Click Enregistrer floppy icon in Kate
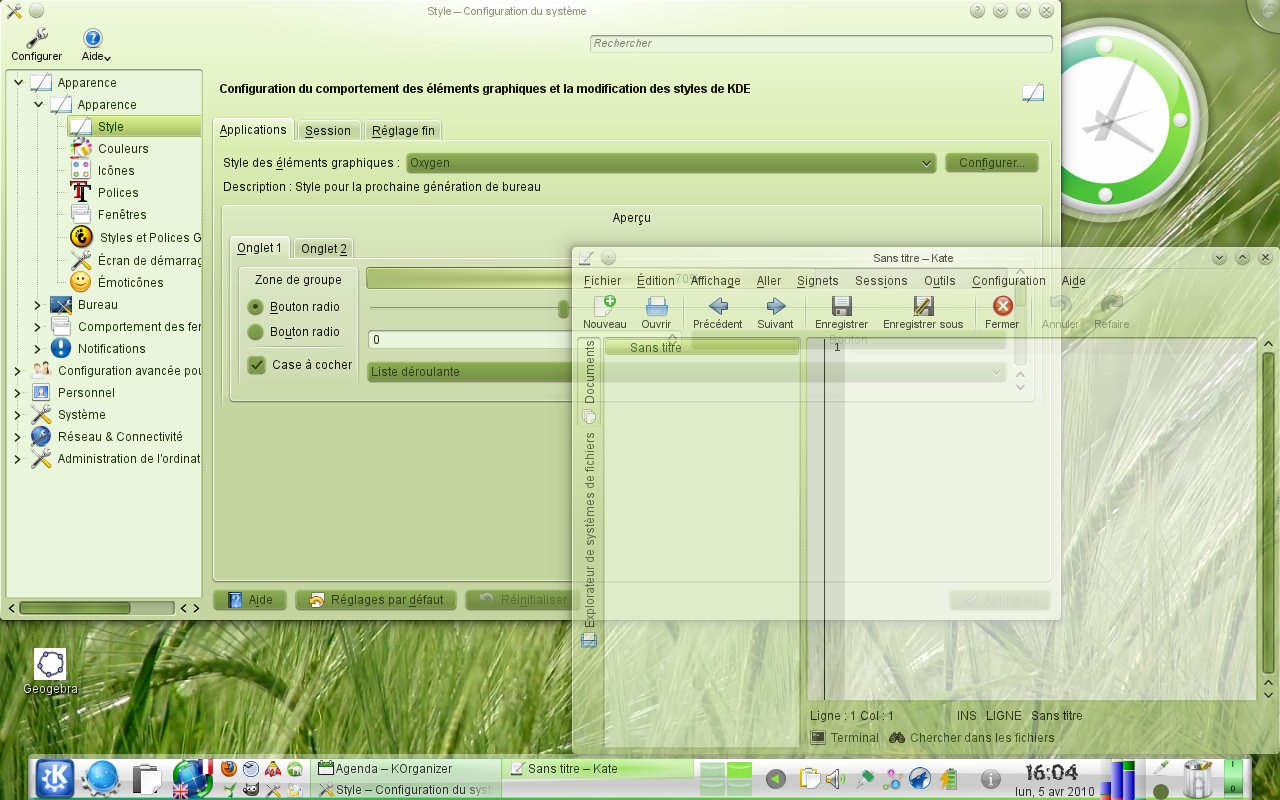1280x800 pixels. coord(842,306)
